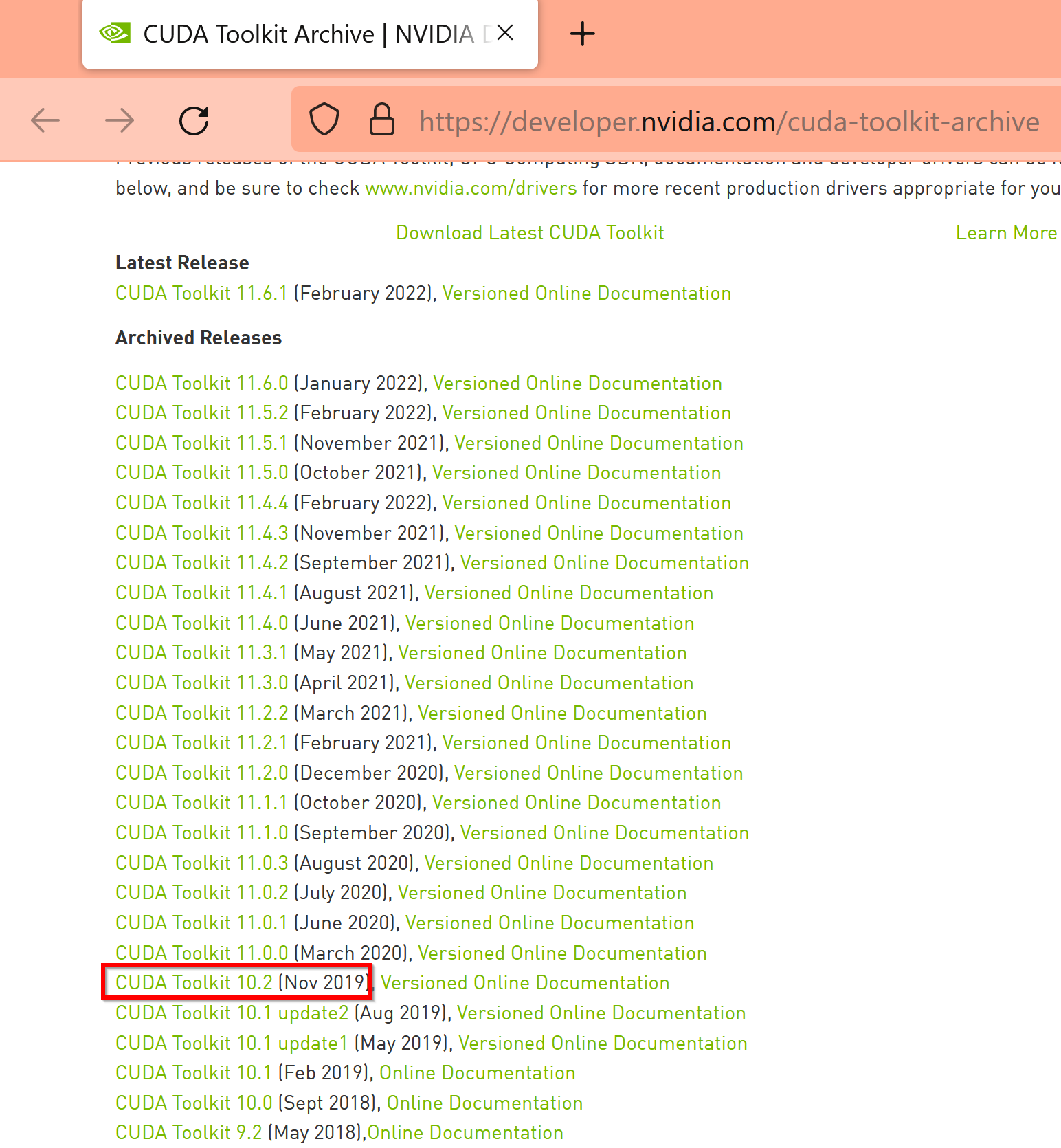Open CUDA Toolkit 11.1.1 link
Image resolution: width=1061 pixels, height=1148 pixels.
point(201,803)
